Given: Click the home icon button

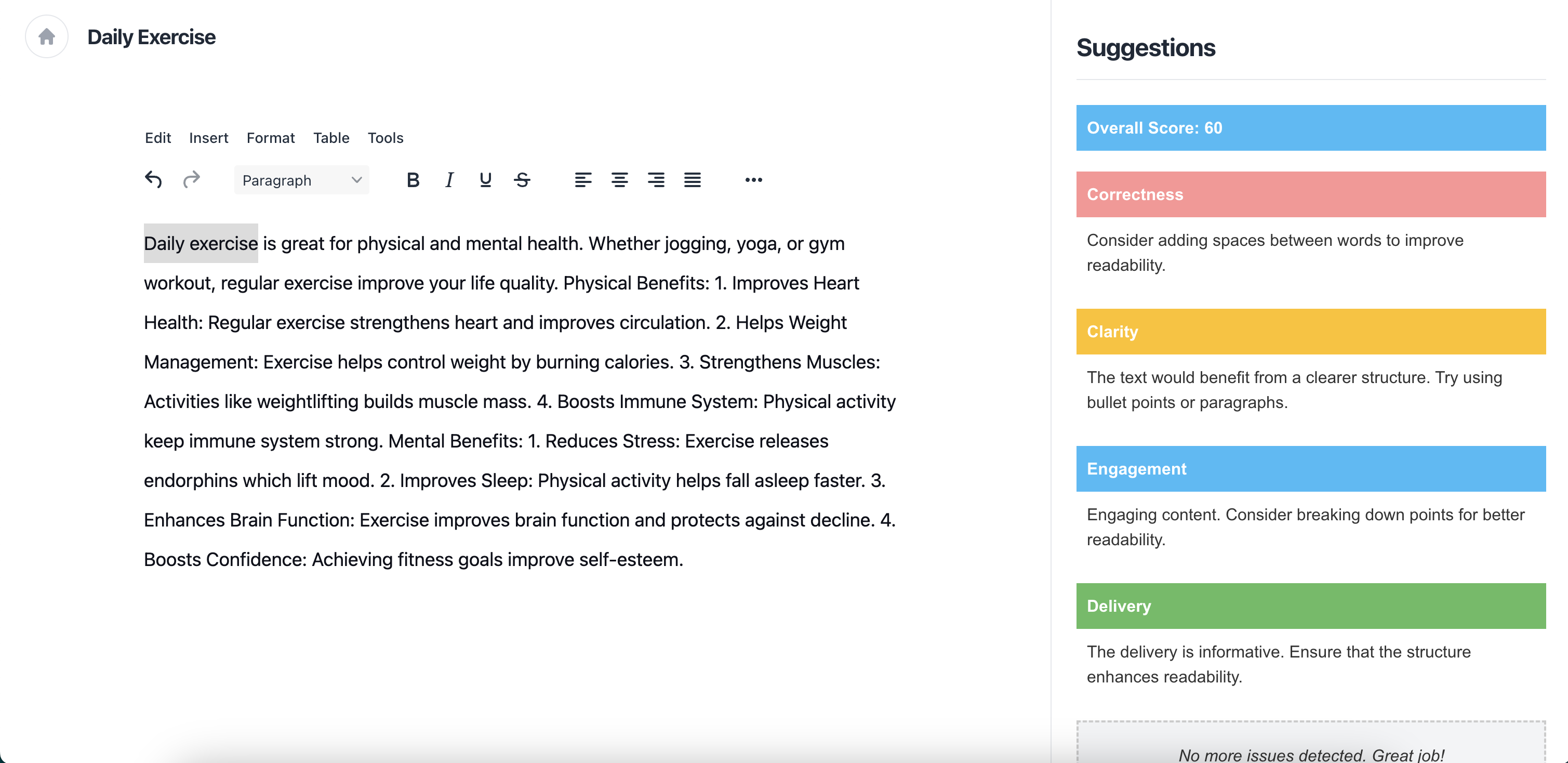Looking at the screenshot, I should tap(47, 37).
